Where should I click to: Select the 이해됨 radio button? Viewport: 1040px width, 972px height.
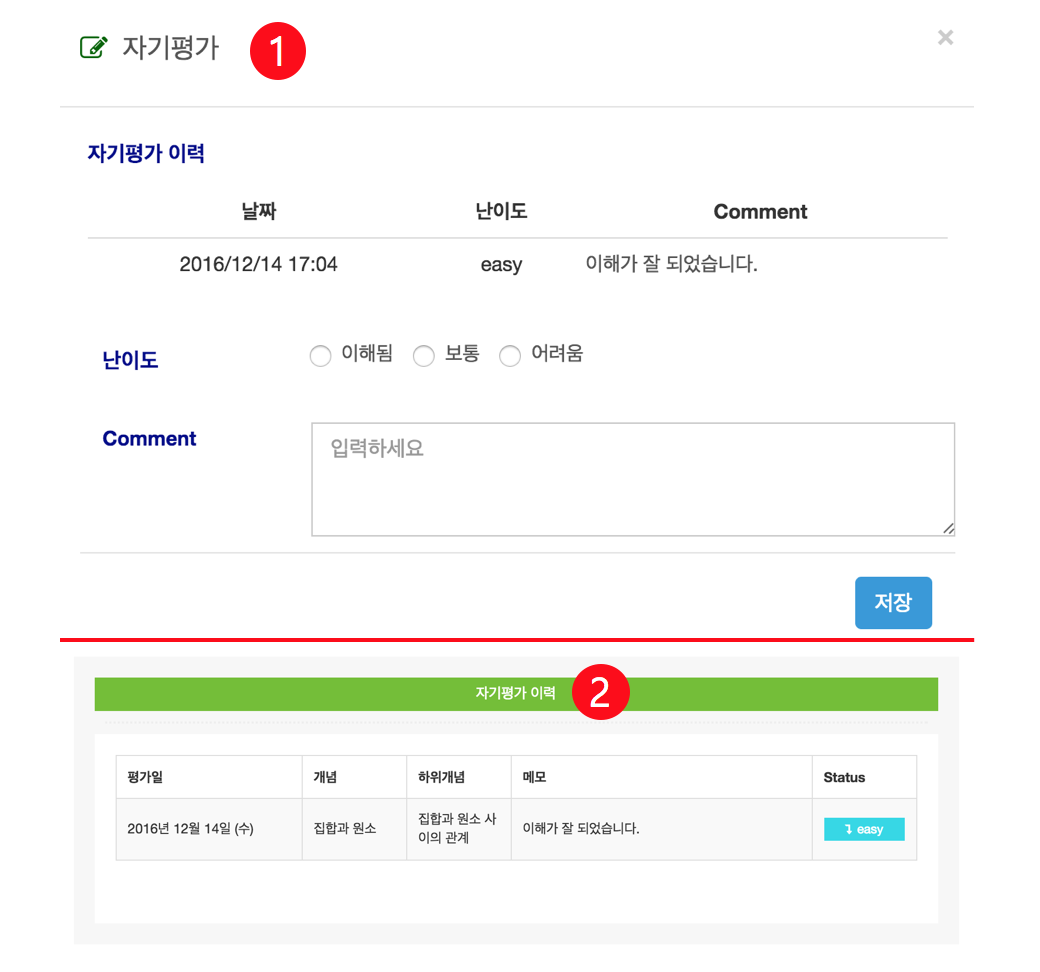[x=320, y=356]
